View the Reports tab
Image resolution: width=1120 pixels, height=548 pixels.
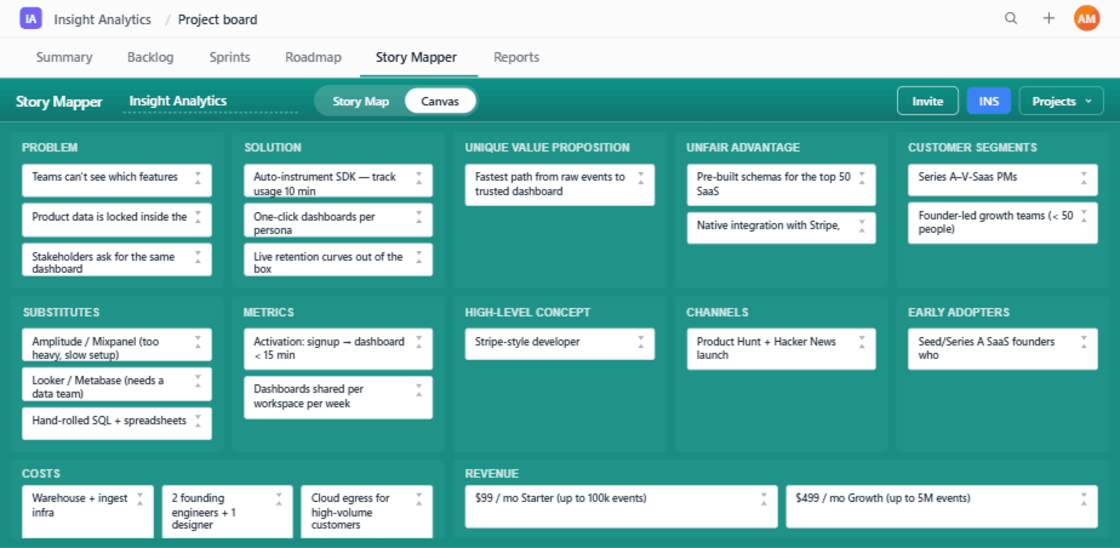[x=516, y=58]
